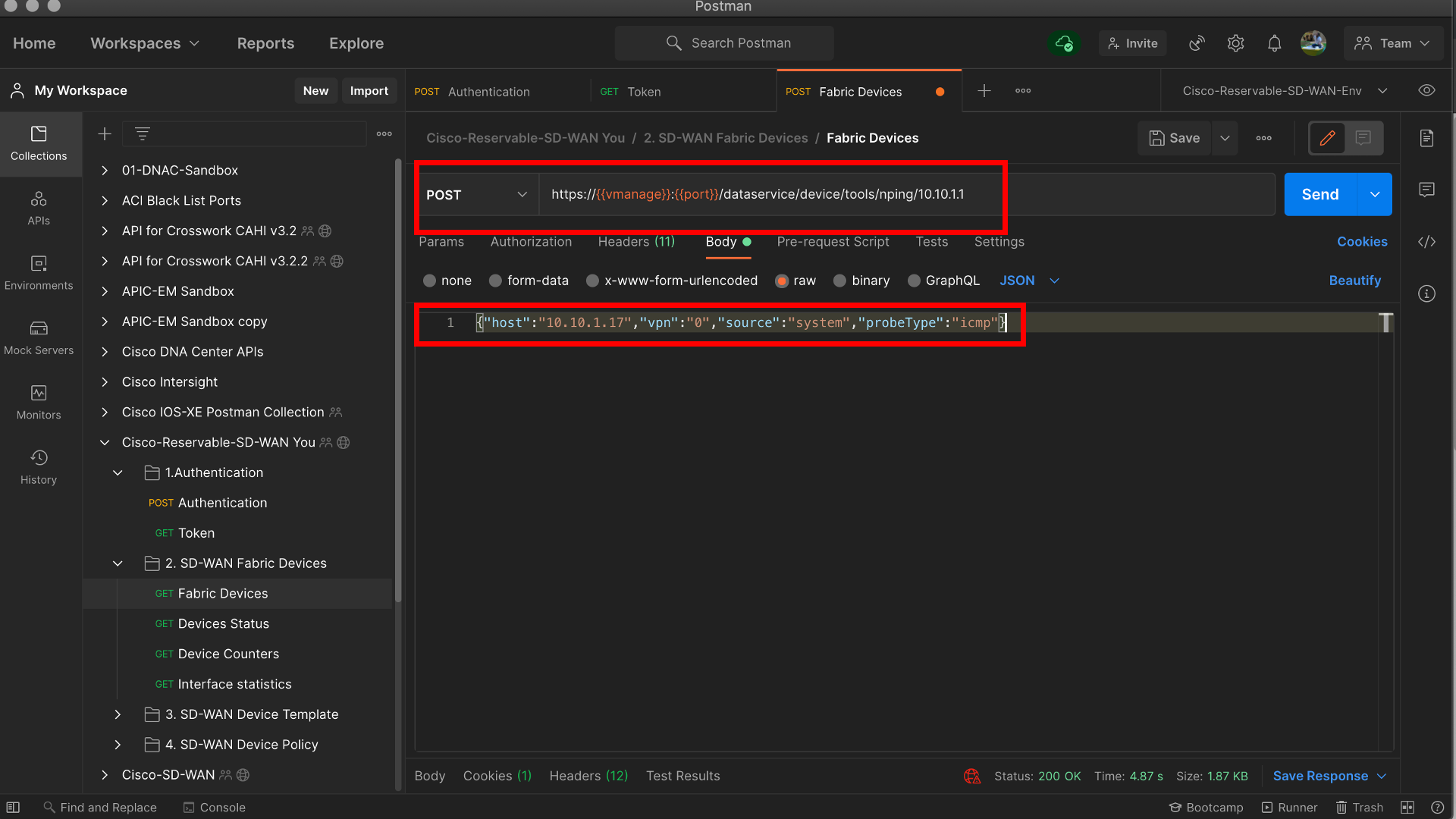Screen dimensions: 1456x819
Task: Open the Environments sidebar panel
Action: pyautogui.click(x=39, y=272)
